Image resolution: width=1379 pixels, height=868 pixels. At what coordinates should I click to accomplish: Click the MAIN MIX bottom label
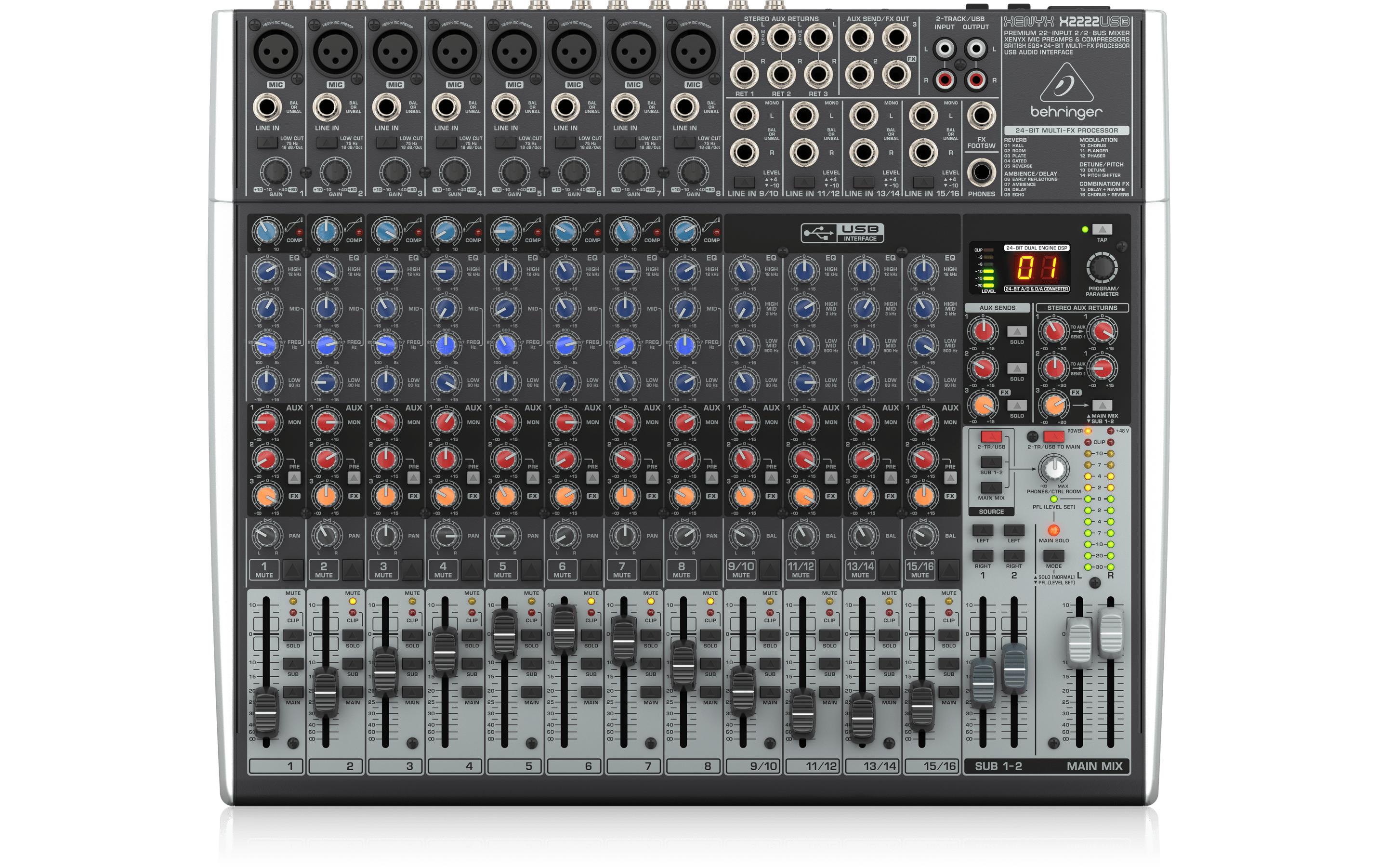[x=1094, y=766]
